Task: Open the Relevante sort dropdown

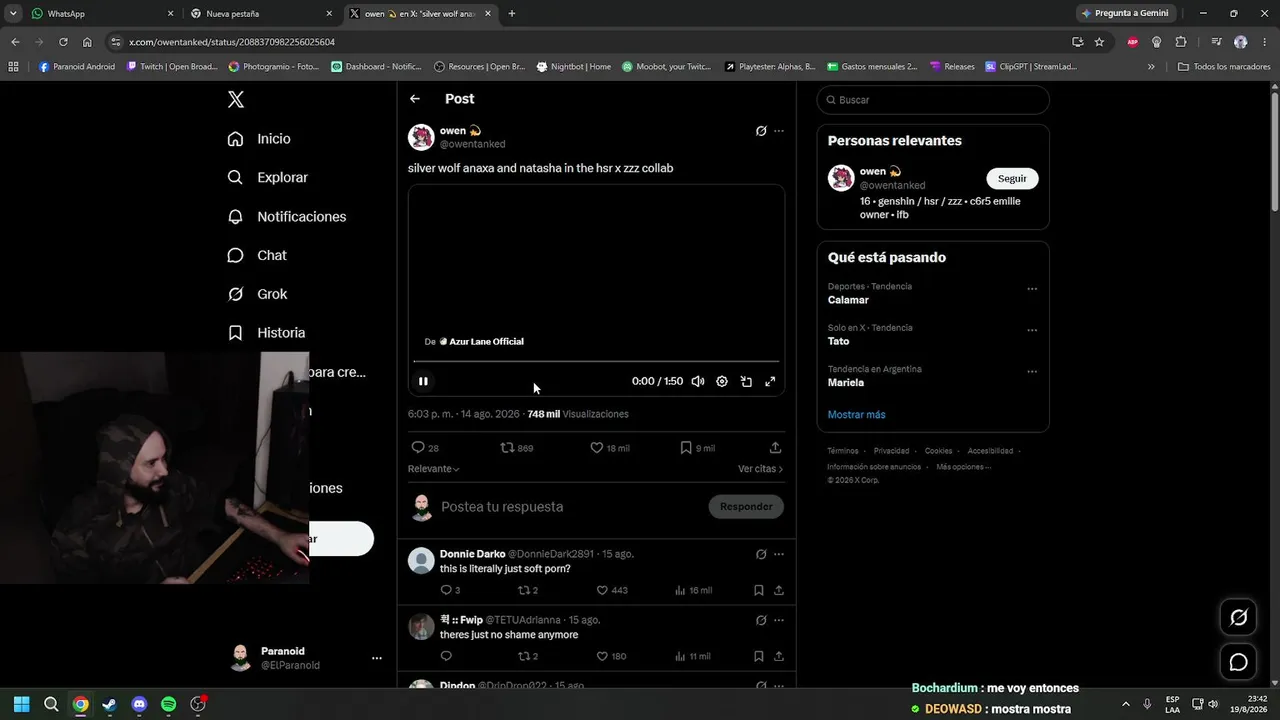Action: pos(434,469)
